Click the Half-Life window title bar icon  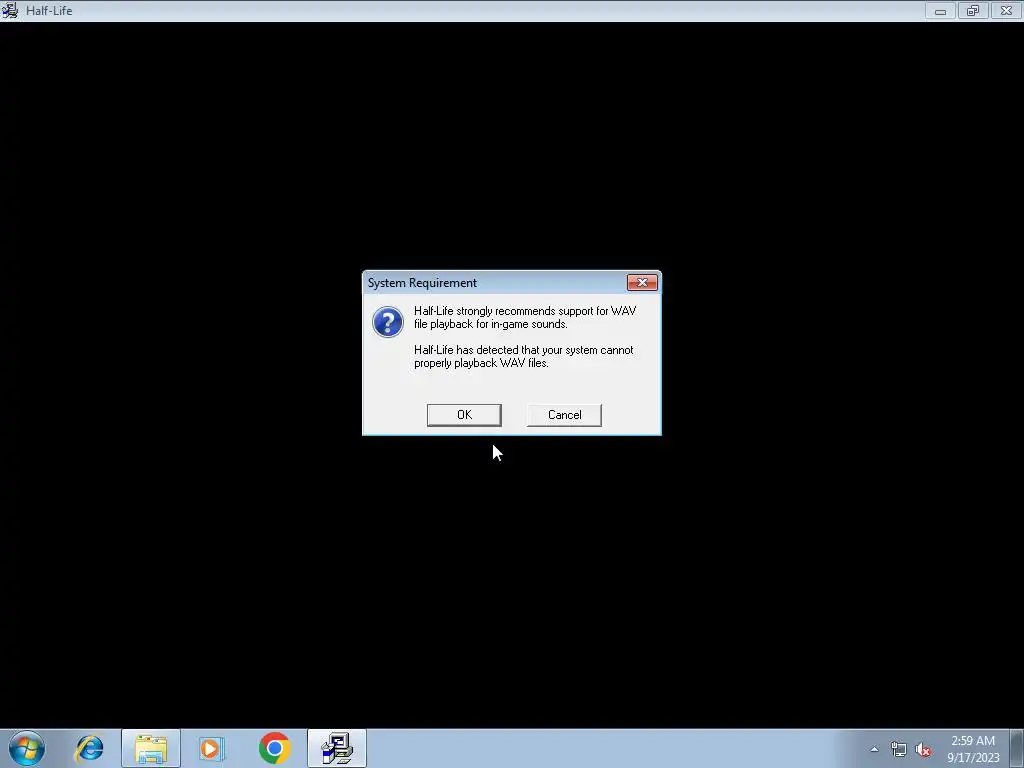10,10
